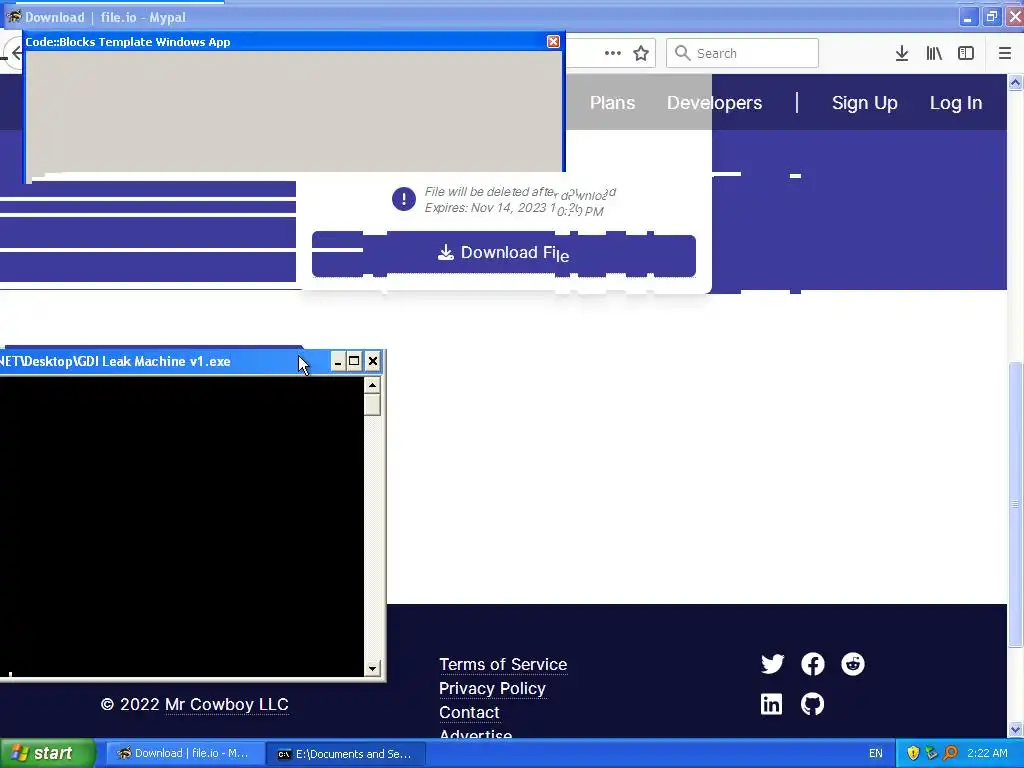Open Terms of Service link
The image size is (1024, 768).
[x=503, y=664]
